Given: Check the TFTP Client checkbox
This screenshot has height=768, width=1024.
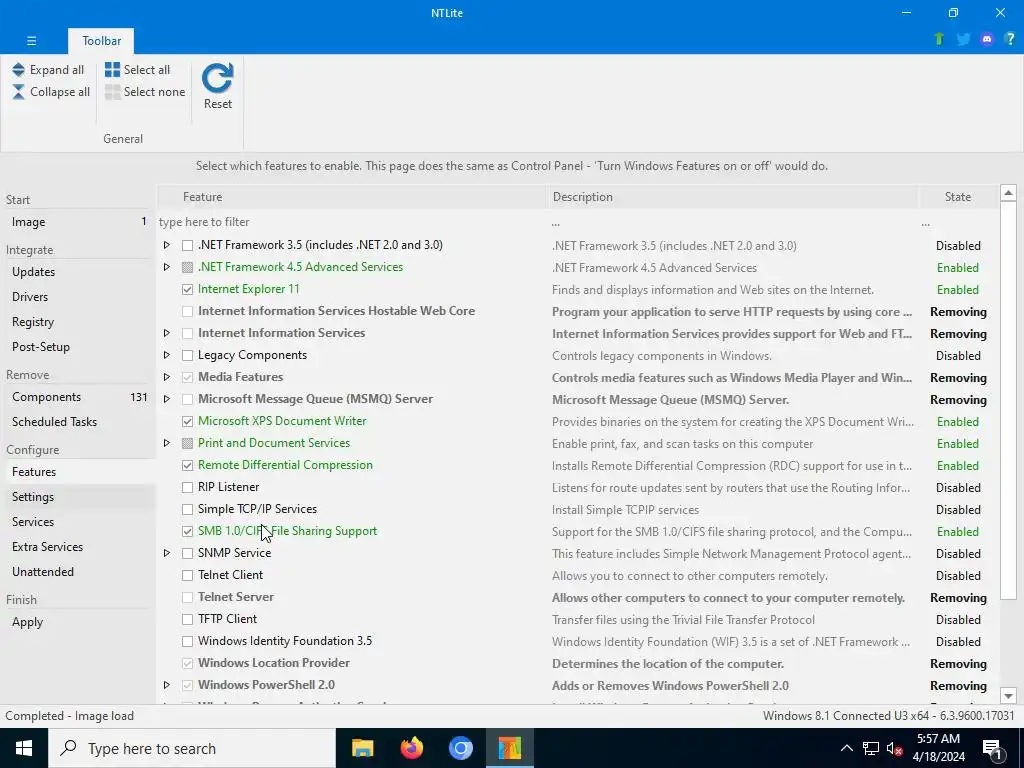Looking at the screenshot, I should (187, 619).
